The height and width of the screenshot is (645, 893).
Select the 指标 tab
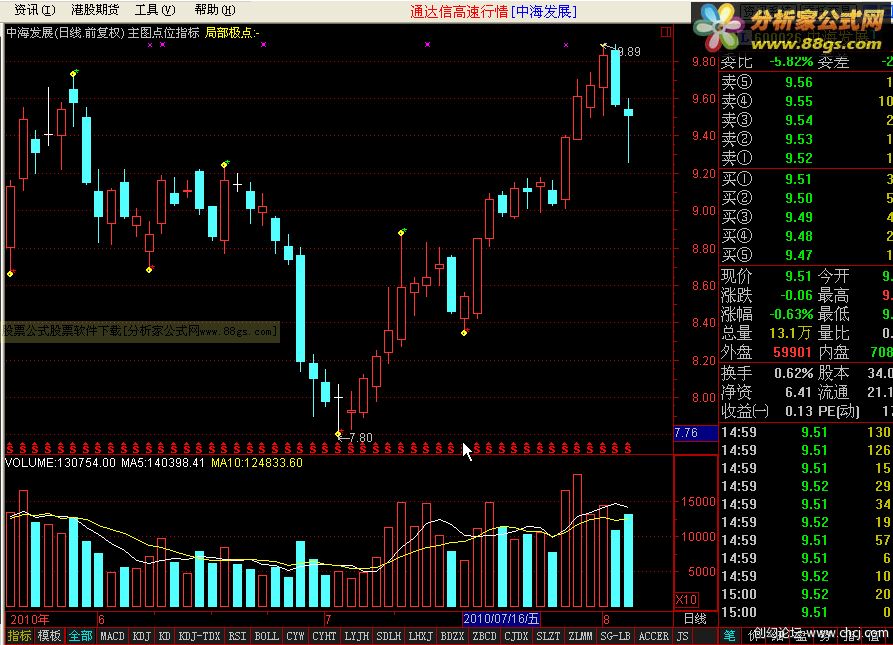click(x=19, y=636)
